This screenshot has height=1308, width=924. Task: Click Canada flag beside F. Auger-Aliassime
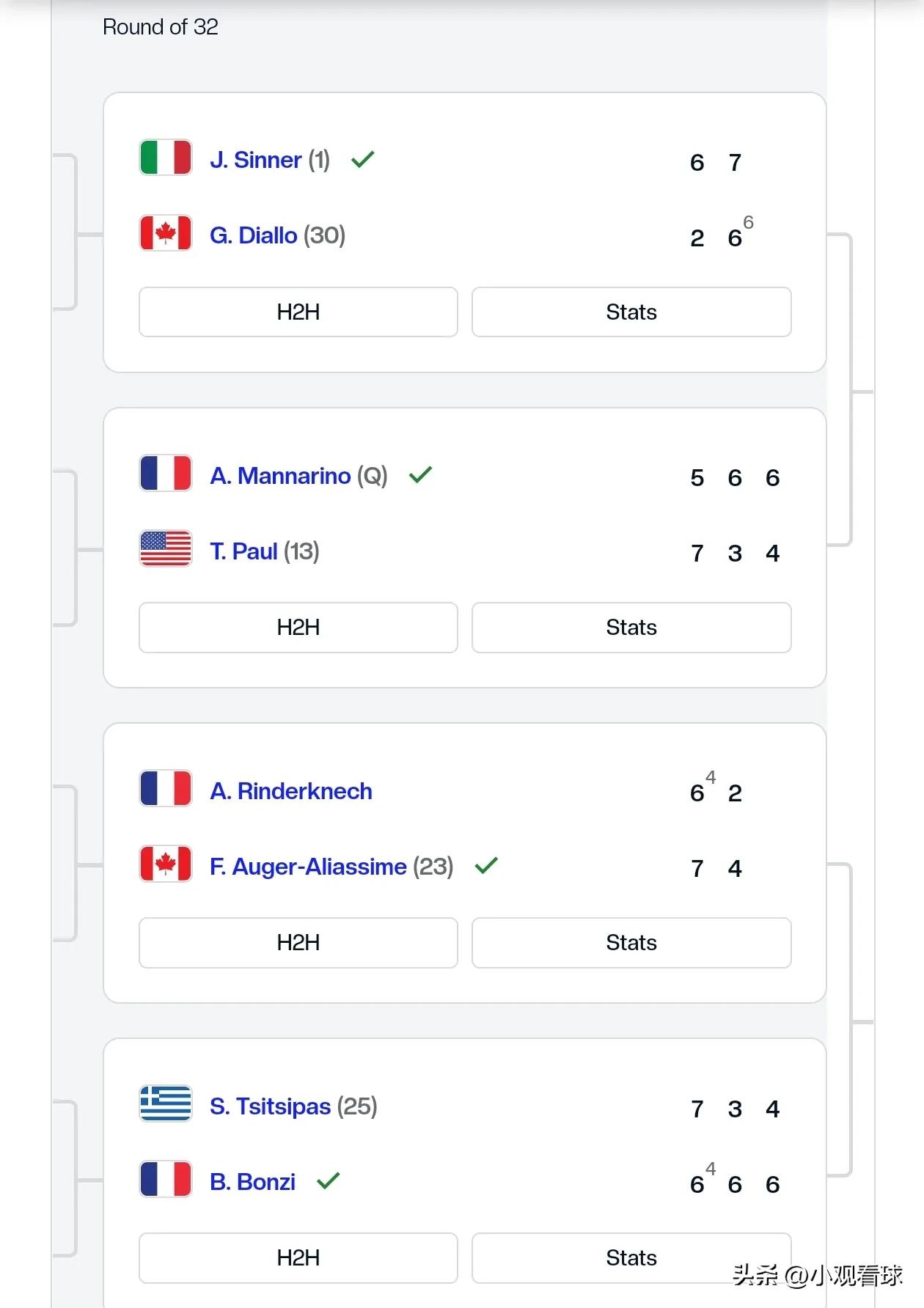click(x=166, y=864)
